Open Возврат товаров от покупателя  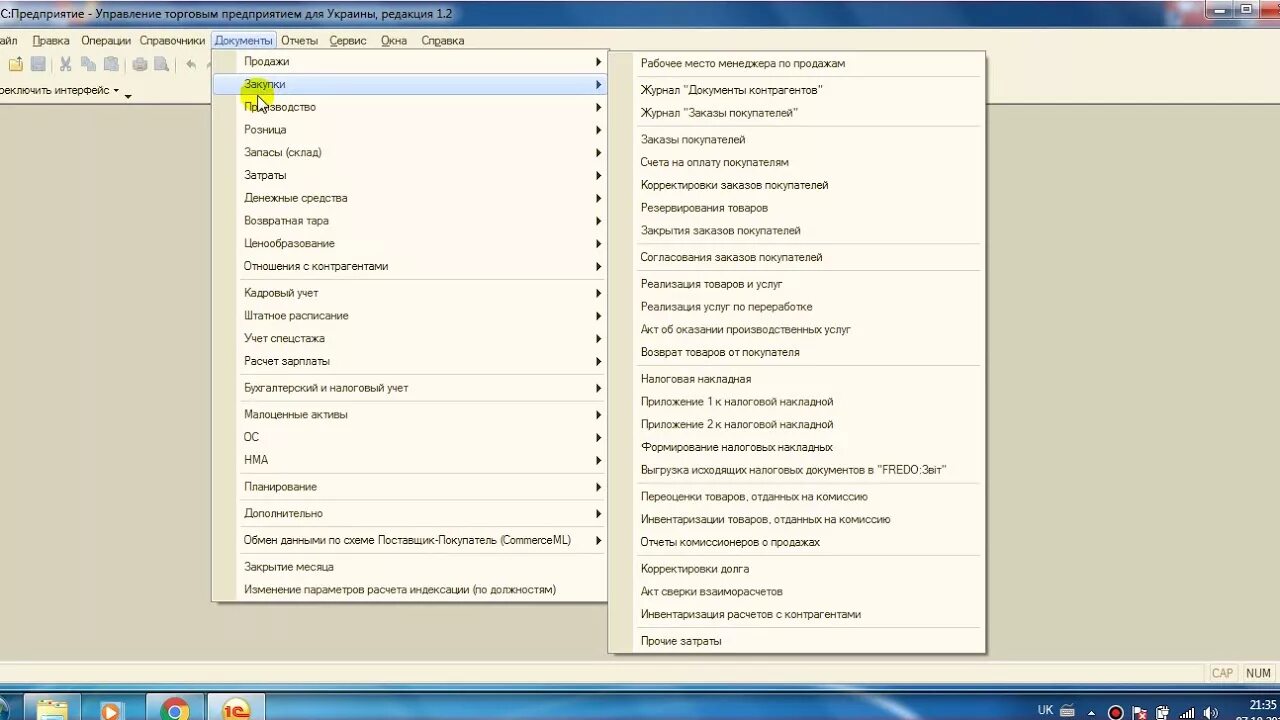[797, 353]
